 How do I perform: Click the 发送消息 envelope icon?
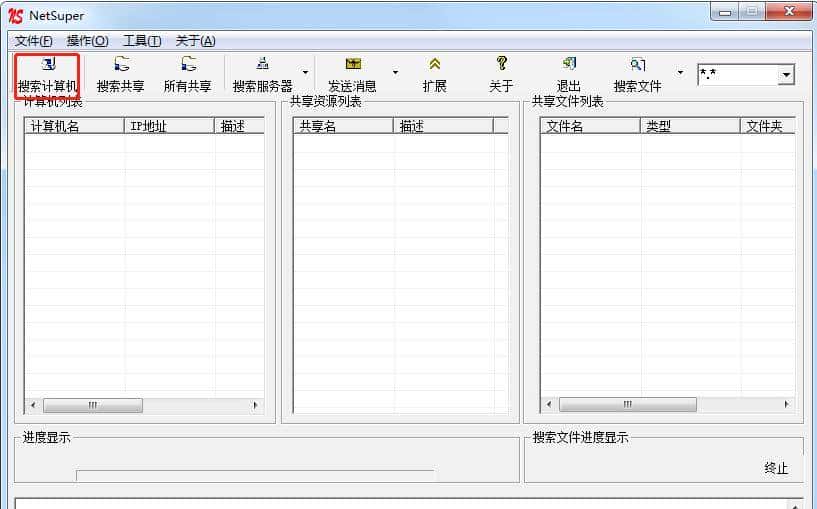353,64
